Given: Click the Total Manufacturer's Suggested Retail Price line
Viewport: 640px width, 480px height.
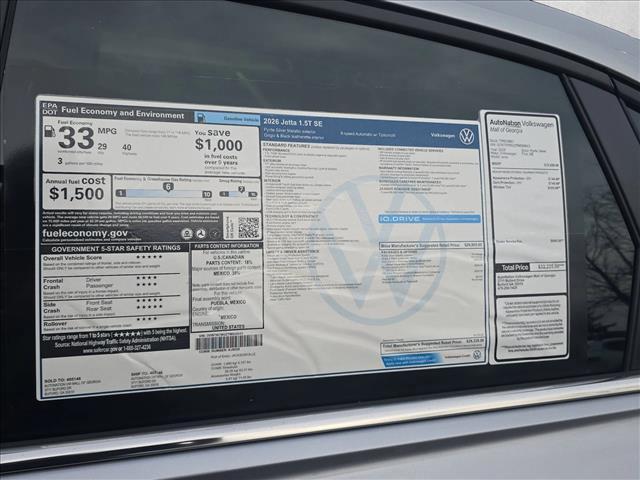Looking at the screenshot, I should [x=433, y=342].
